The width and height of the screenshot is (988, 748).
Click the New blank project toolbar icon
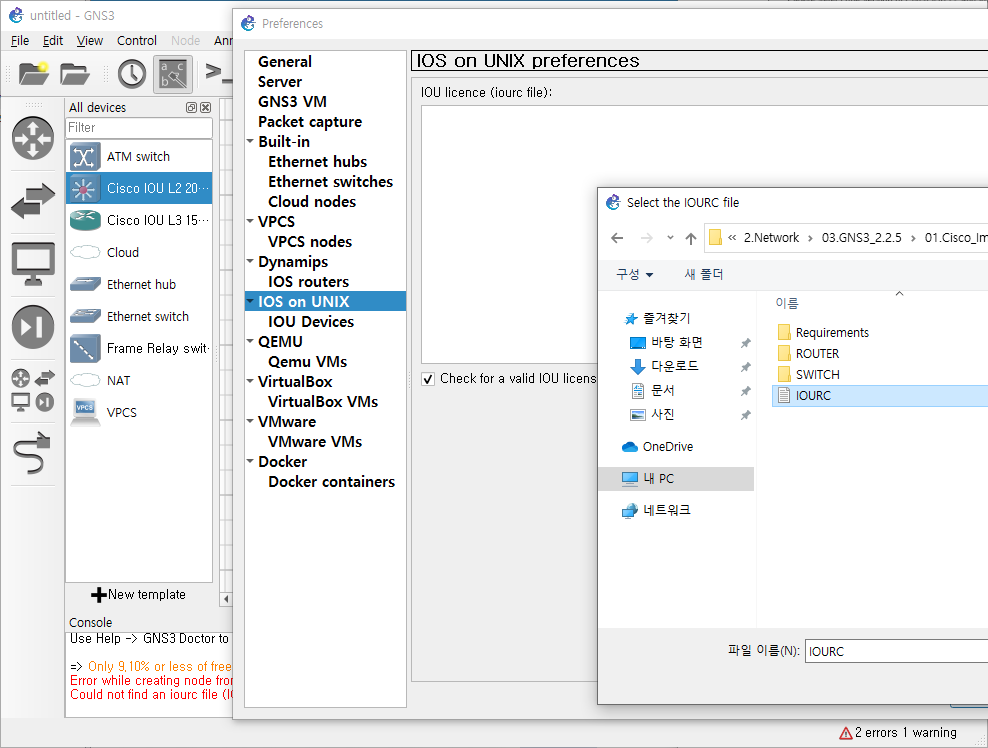(33, 73)
